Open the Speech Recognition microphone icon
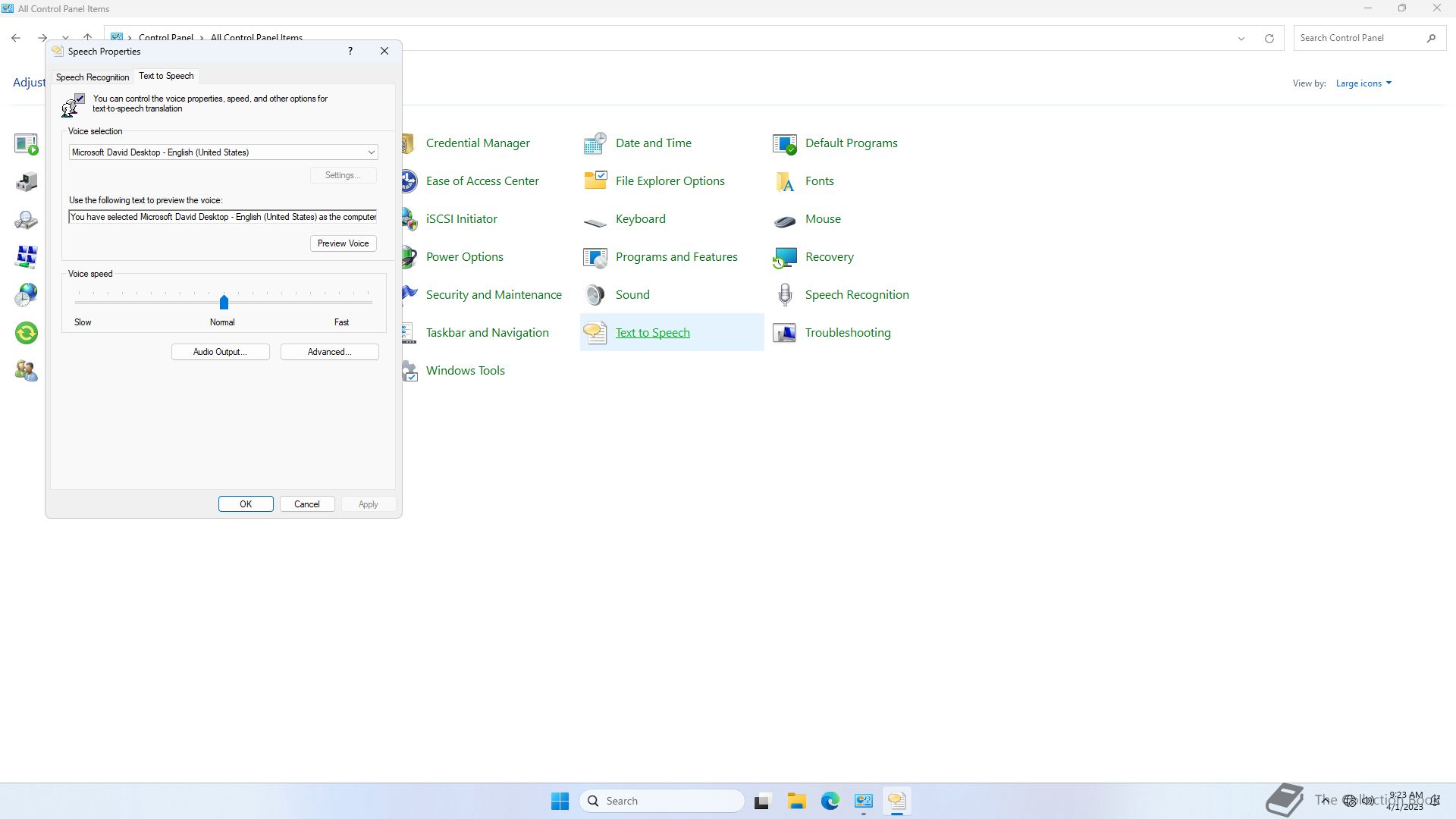1456x819 pixels. (785, 294)
